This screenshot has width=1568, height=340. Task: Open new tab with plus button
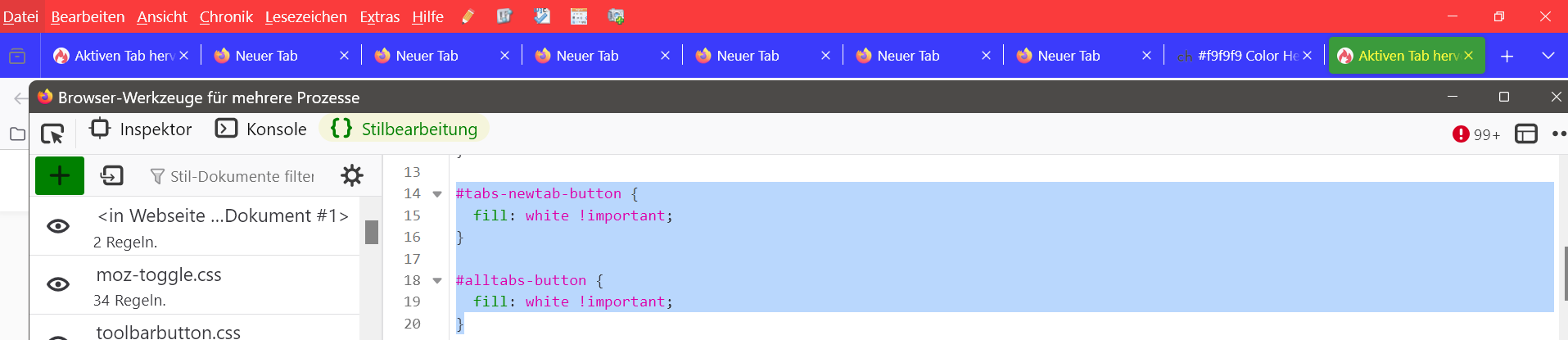[x=1507, y=56]
